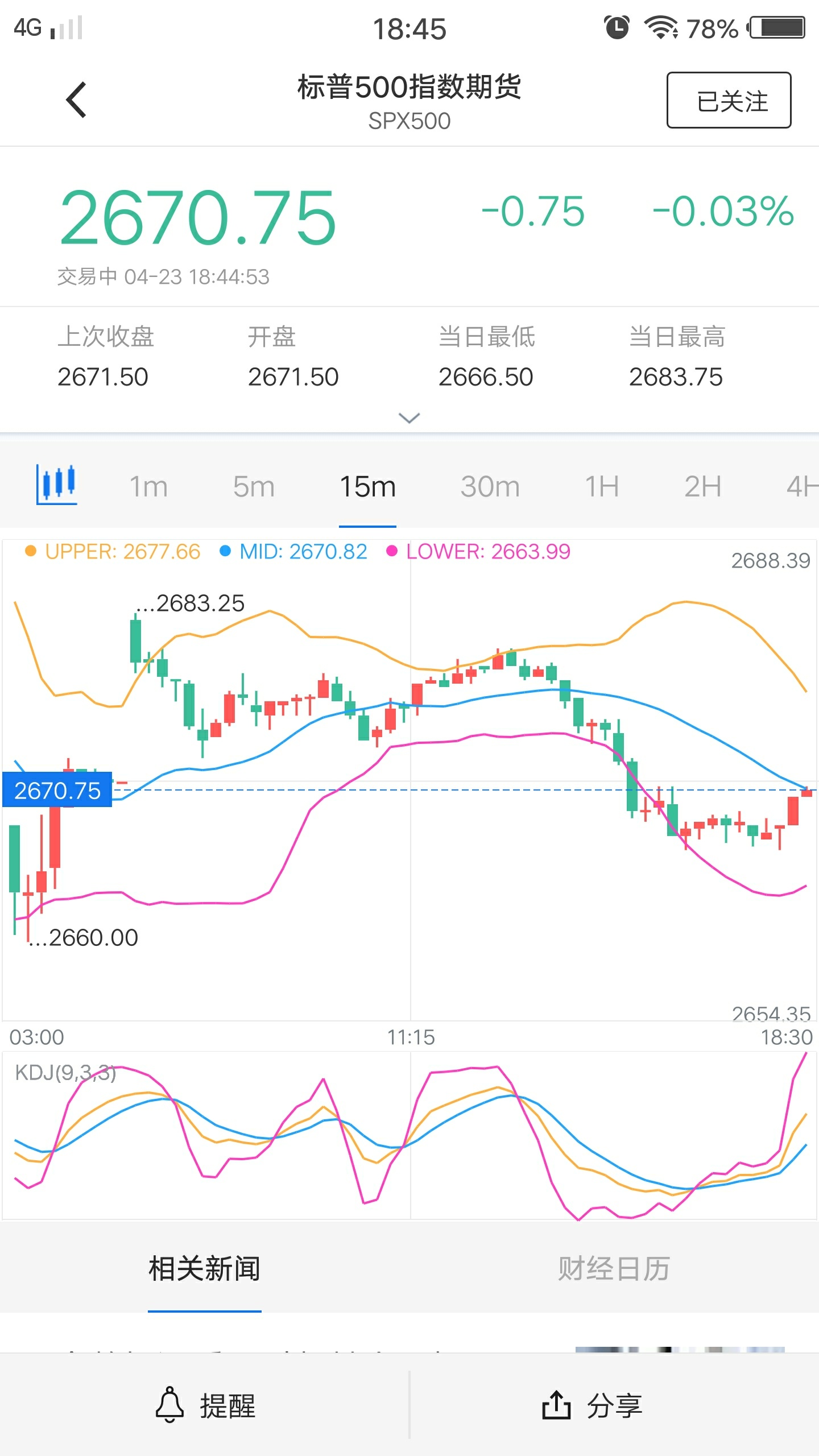819x1456 pixels.
Task: Tap the orange UPPER band legend dot
Action: pyautogui.click(x=31, y=551)
